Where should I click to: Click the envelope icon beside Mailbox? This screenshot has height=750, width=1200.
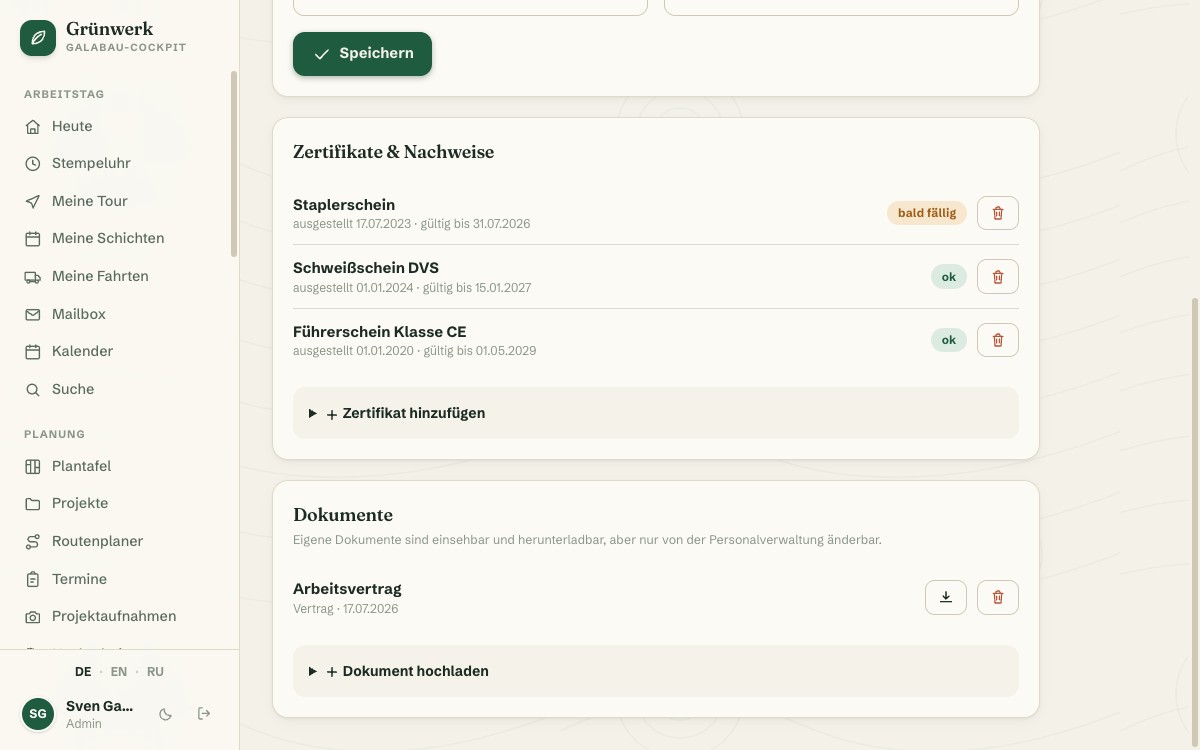[x=33, y=314]
